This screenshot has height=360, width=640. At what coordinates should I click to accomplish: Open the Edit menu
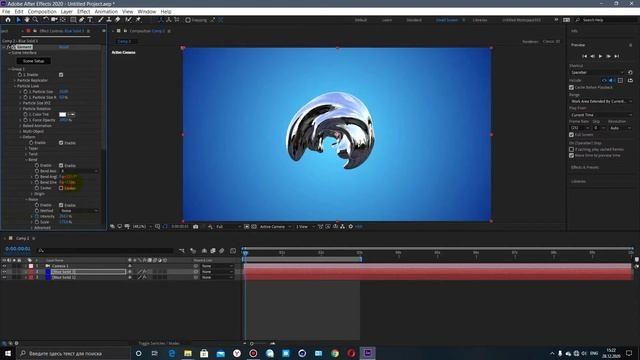[x=19, y=11]
